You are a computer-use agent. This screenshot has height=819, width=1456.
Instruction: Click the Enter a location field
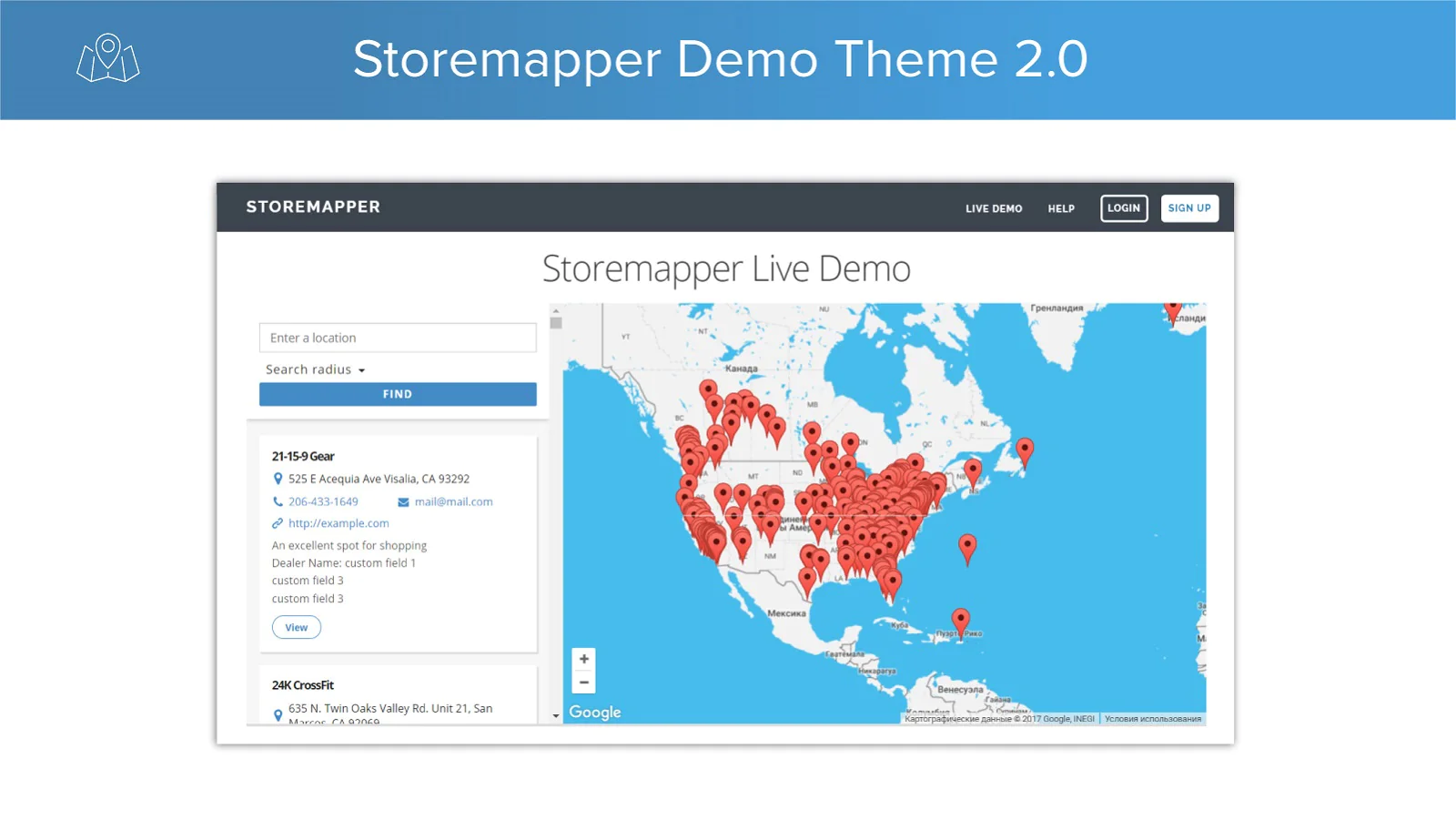398,338
